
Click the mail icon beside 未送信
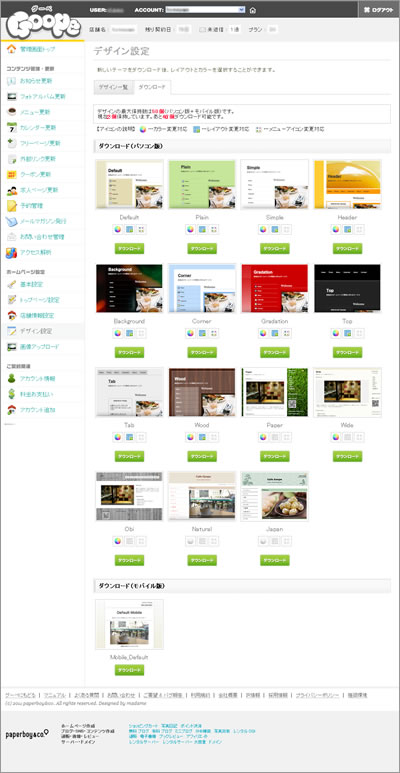(x=202, y=30)
